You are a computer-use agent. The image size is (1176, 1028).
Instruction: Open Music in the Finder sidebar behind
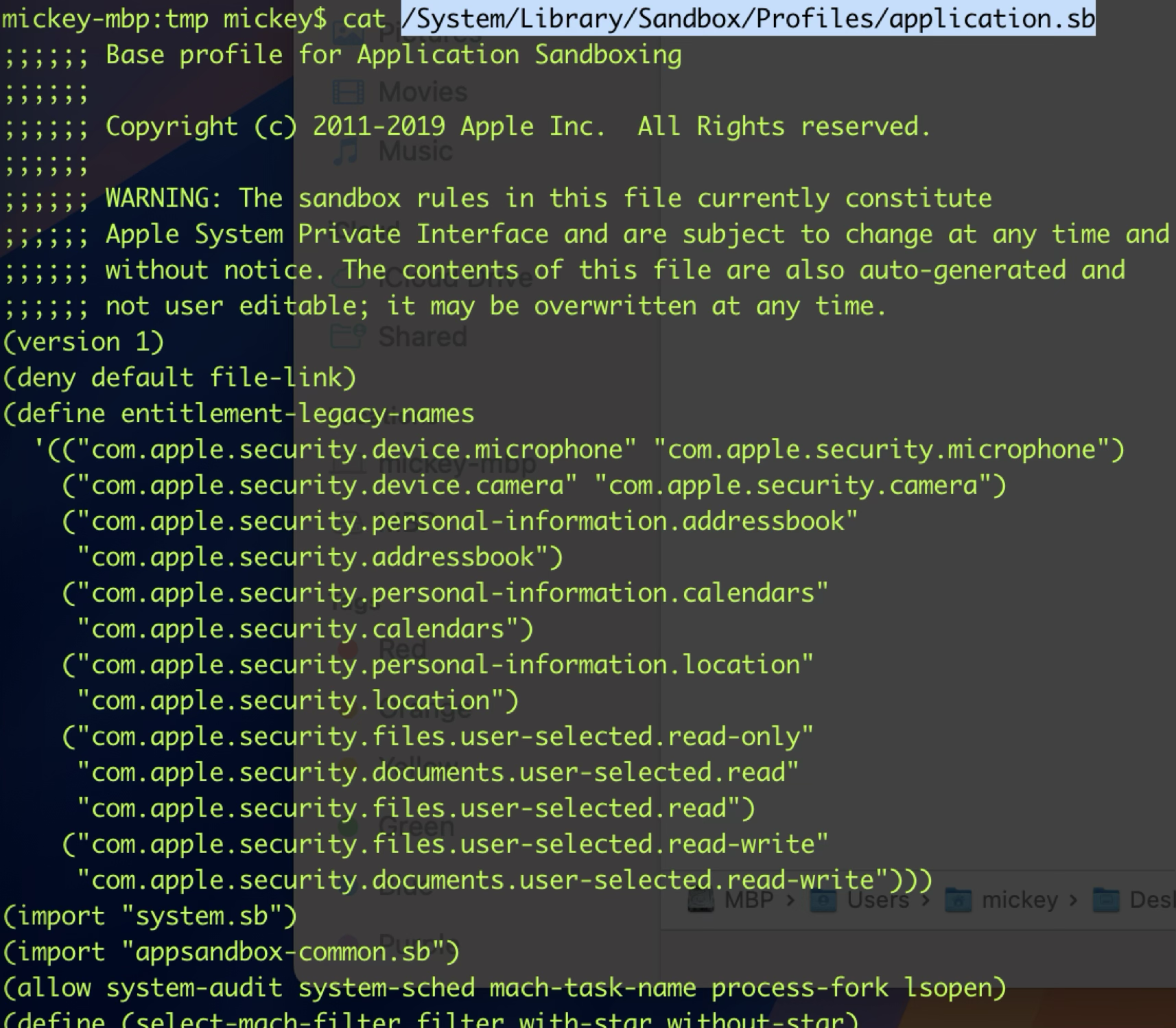392,151
